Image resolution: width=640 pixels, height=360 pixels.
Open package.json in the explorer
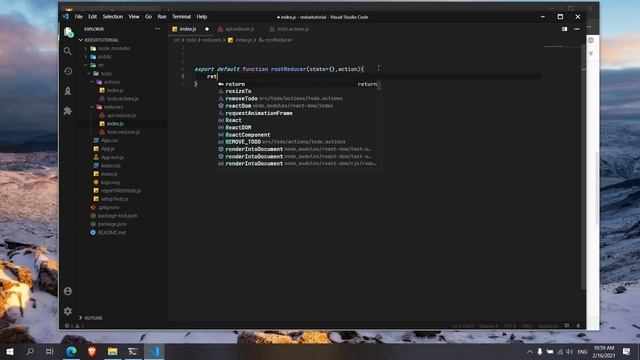point(112,224)
